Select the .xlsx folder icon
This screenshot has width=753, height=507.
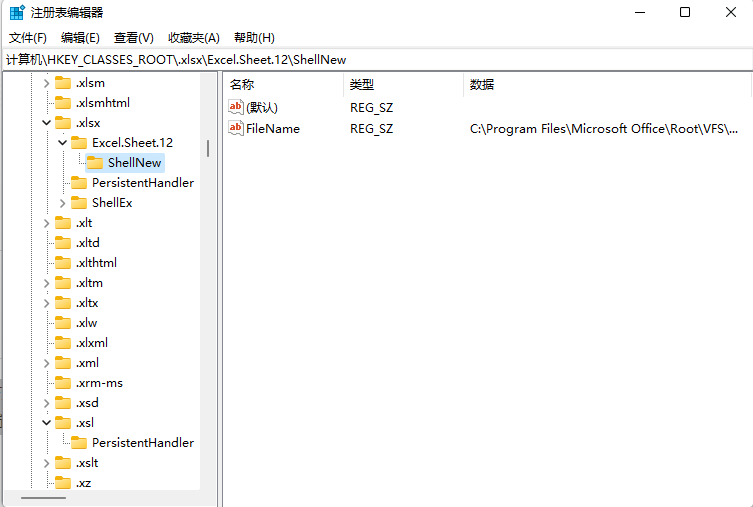pyautogui.click(x=63, y=123)
